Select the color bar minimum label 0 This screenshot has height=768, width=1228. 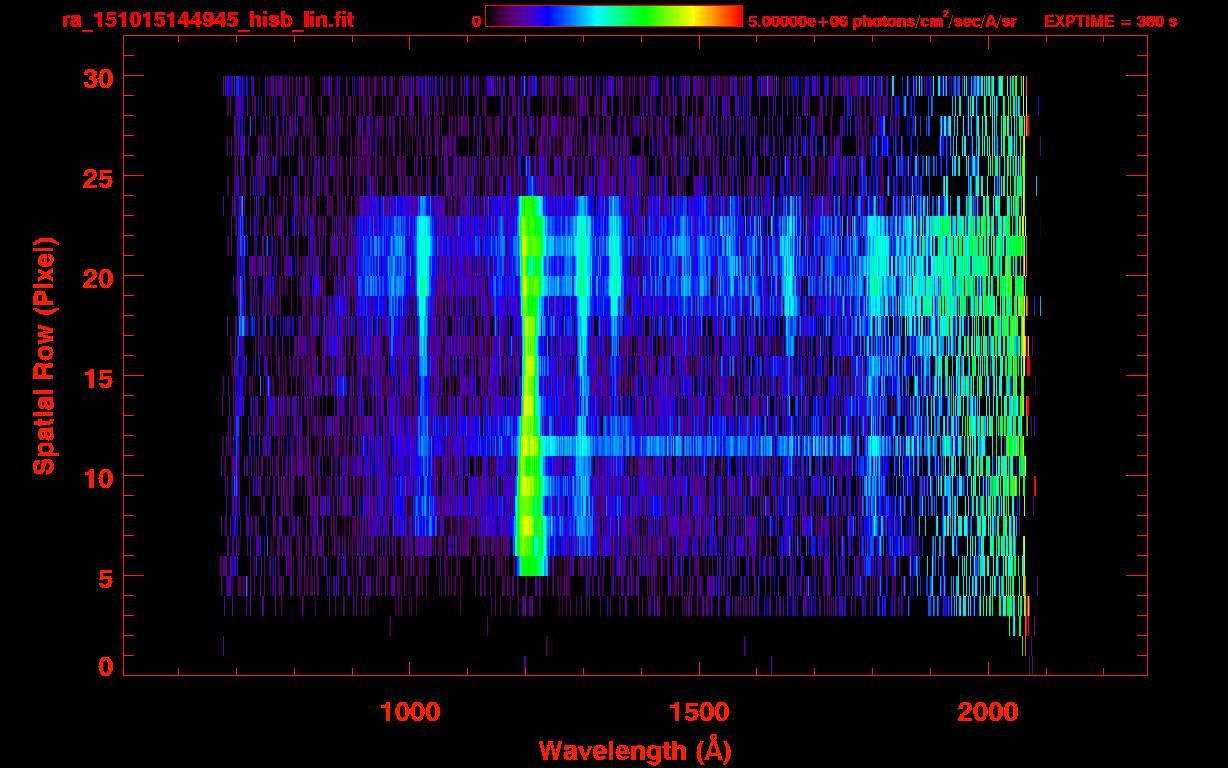point(476,21)
